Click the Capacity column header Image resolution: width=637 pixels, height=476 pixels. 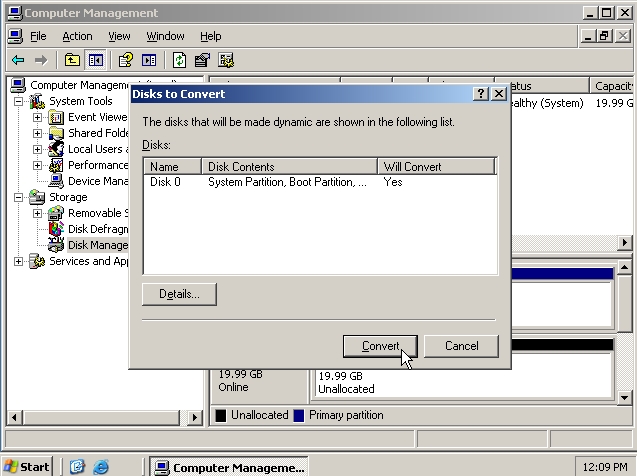pos(611,86)
